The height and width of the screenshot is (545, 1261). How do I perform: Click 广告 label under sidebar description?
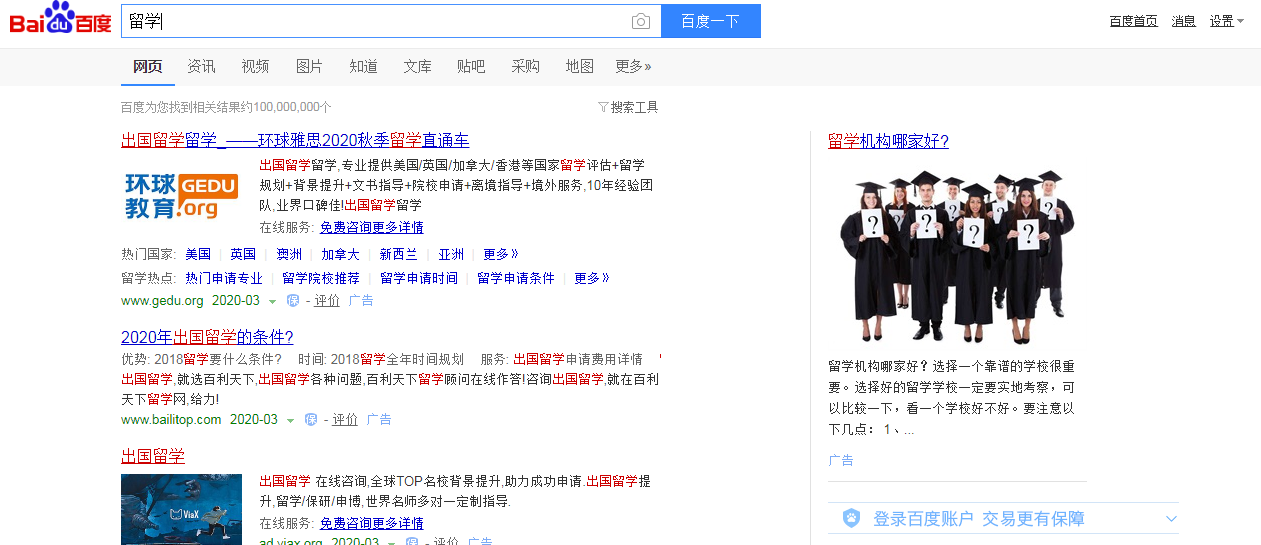(841, 460)
